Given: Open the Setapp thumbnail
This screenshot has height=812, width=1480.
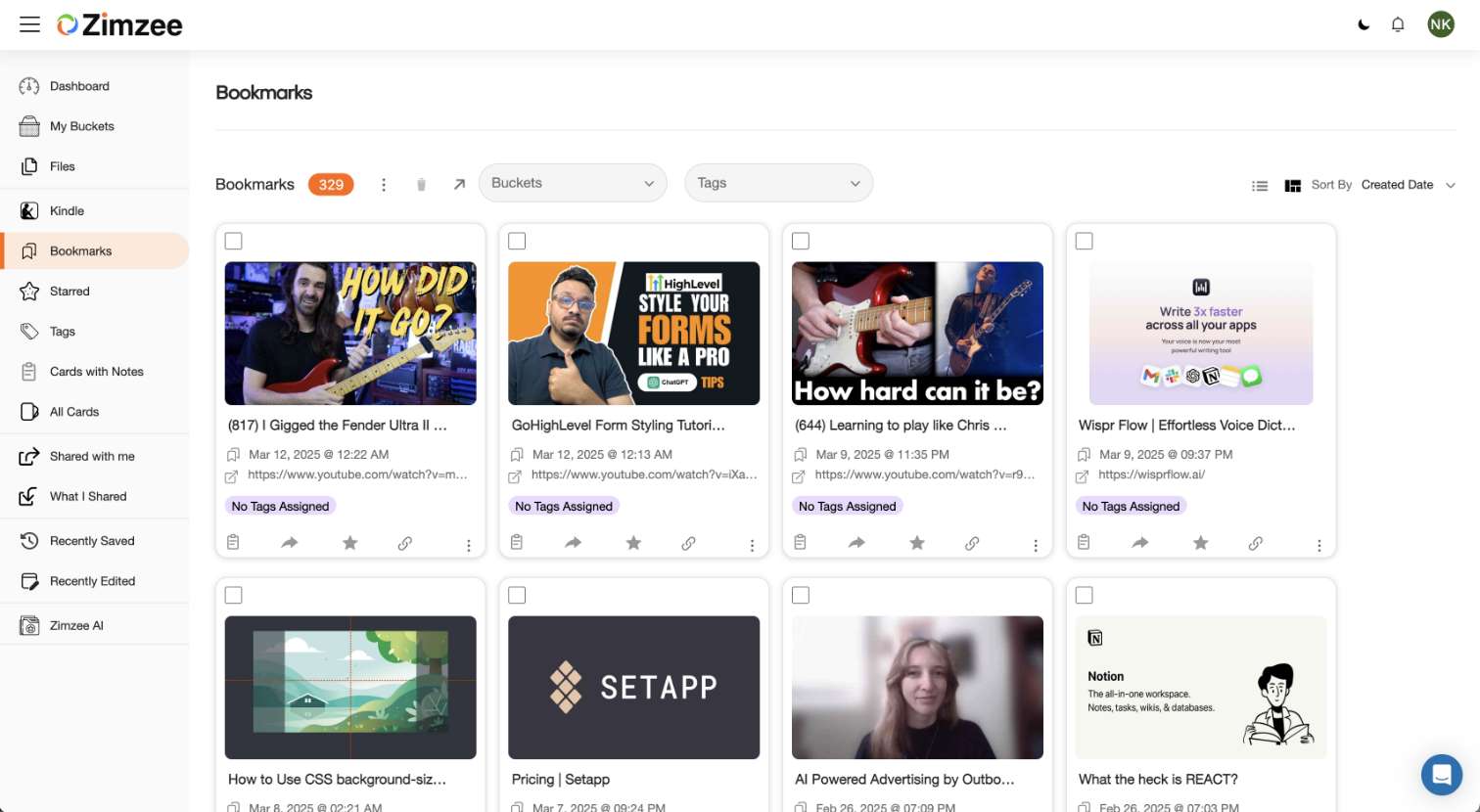Looking at the screenshot, I should (634, 688).
